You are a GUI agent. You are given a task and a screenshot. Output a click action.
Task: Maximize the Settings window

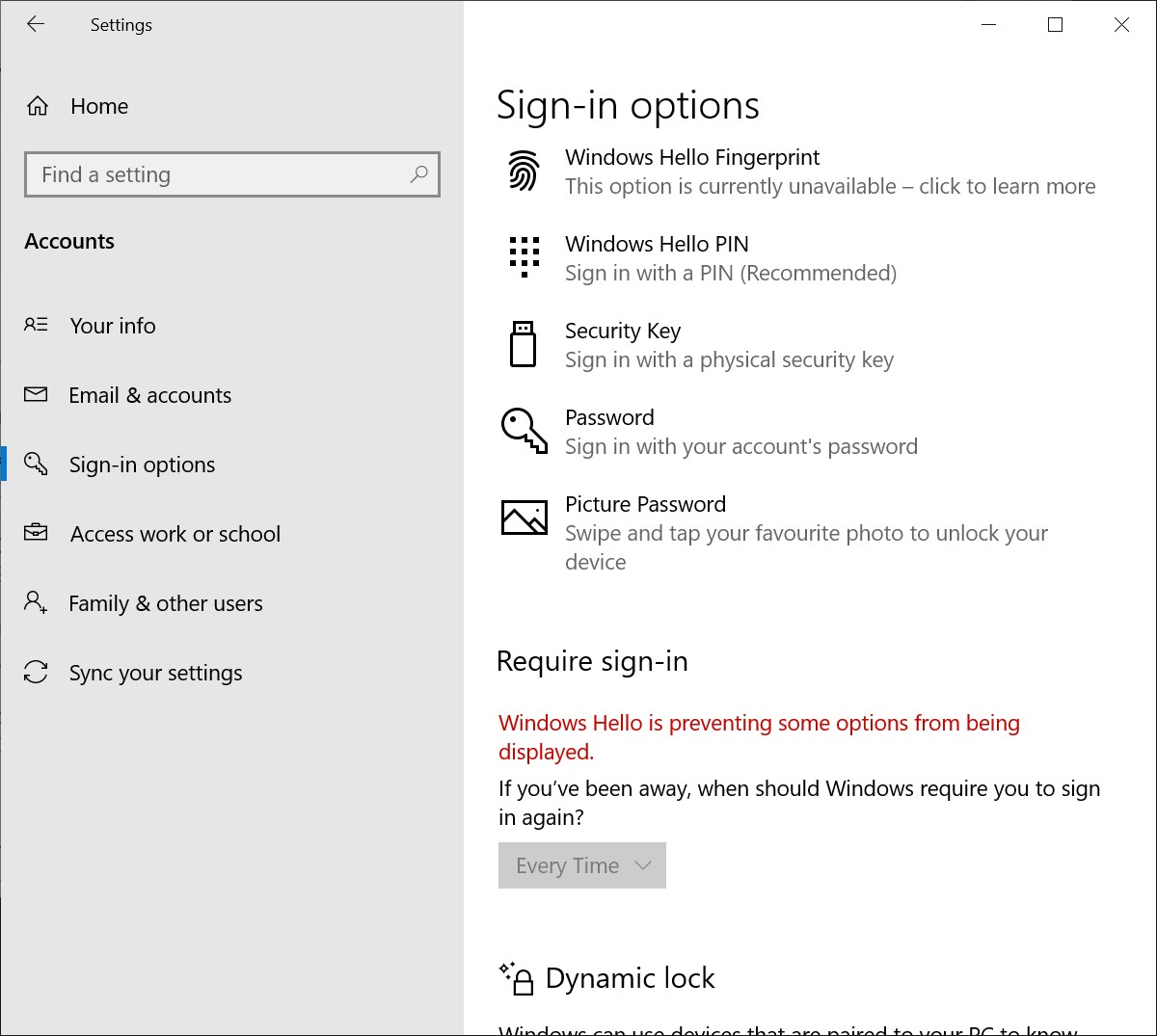tap(1055, 25)
